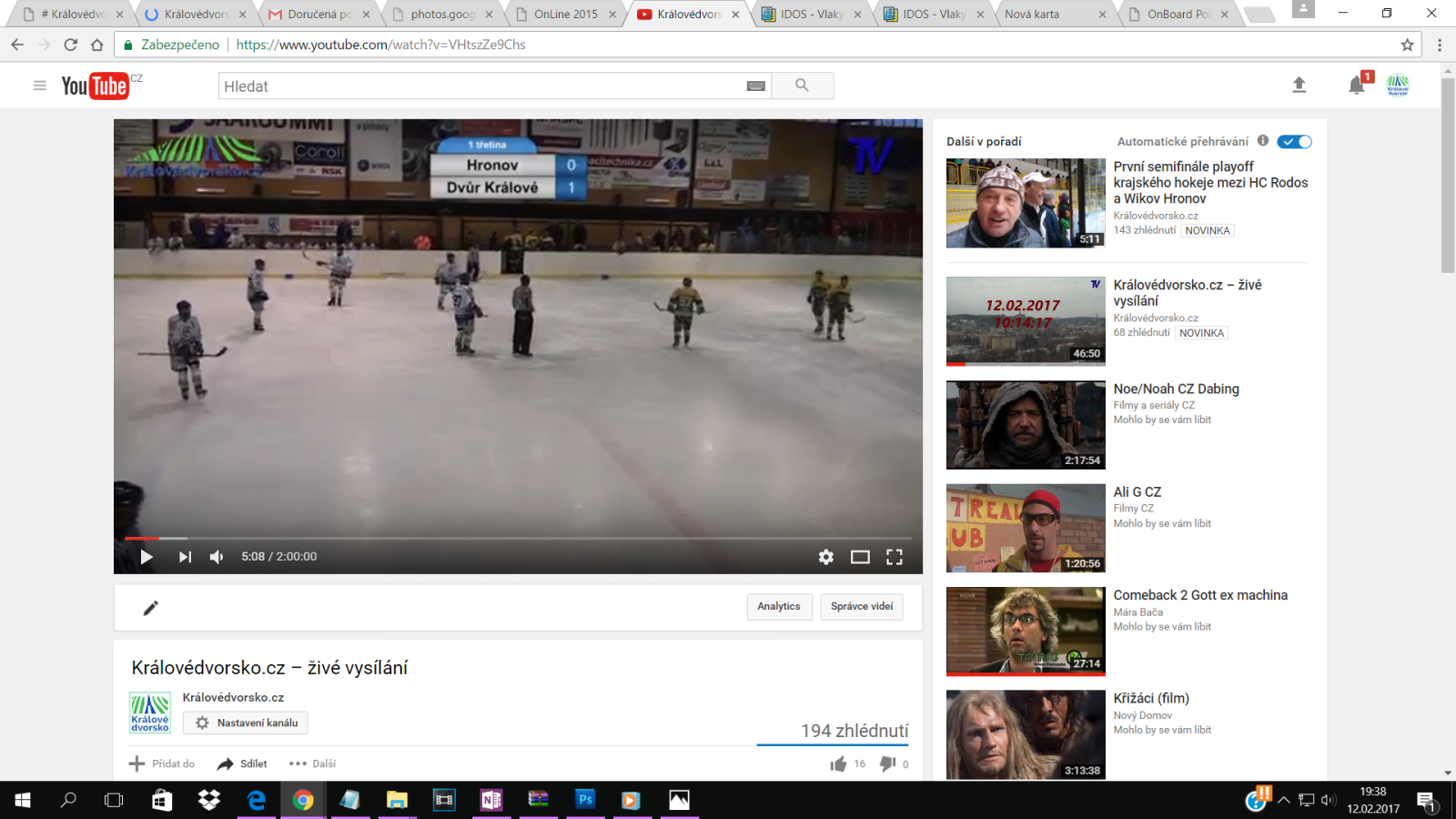Viewport: 1456px width, 819px height.
Task: Seek on the video progress bar
Action: click(519, 539)
